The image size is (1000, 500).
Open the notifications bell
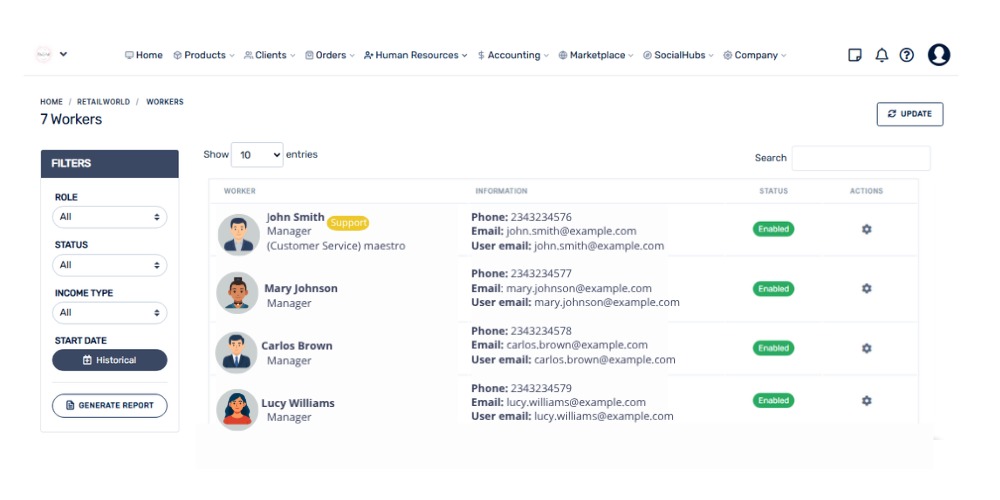(881, 56)
